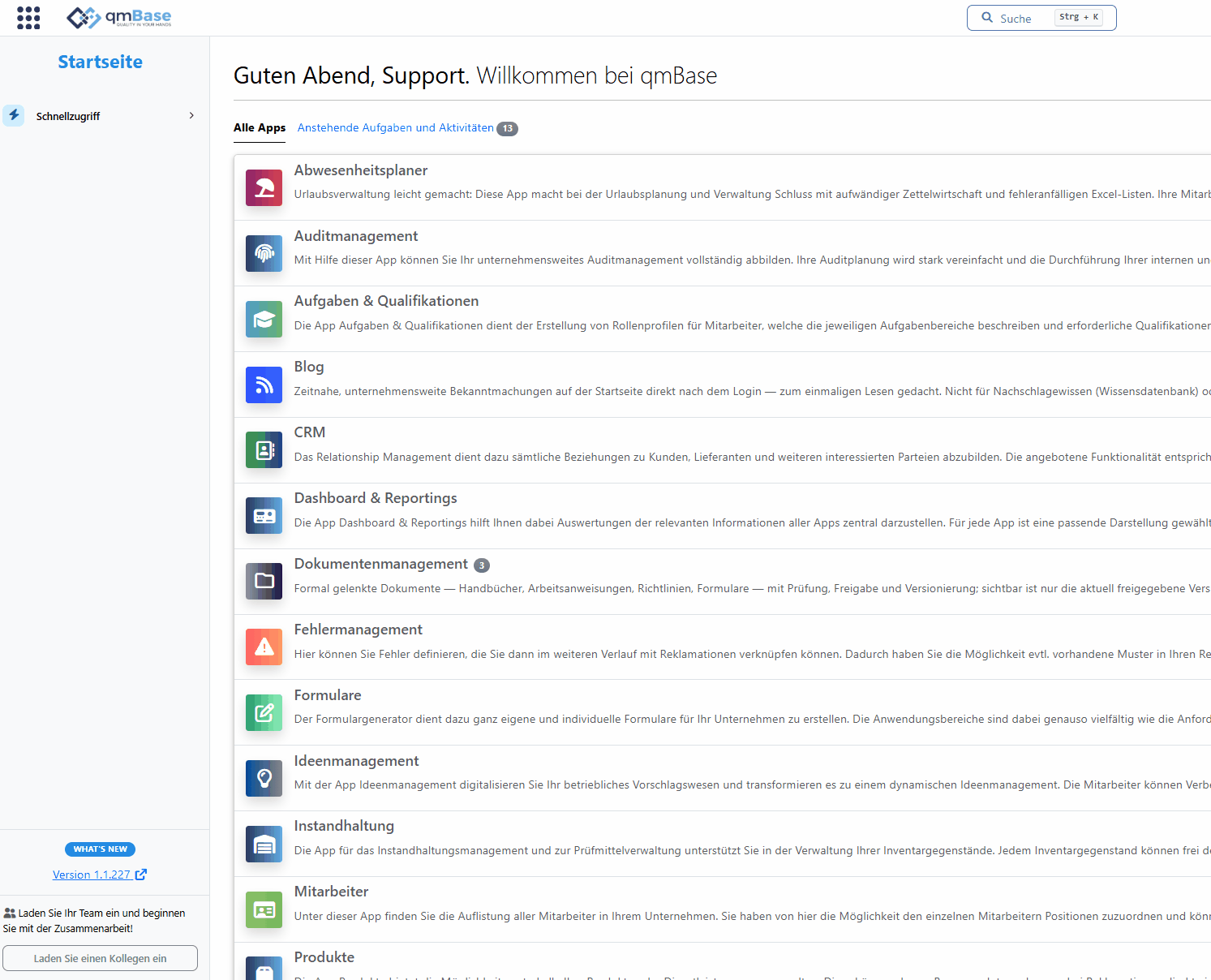Click the team invite people icon

coord(10,913)
